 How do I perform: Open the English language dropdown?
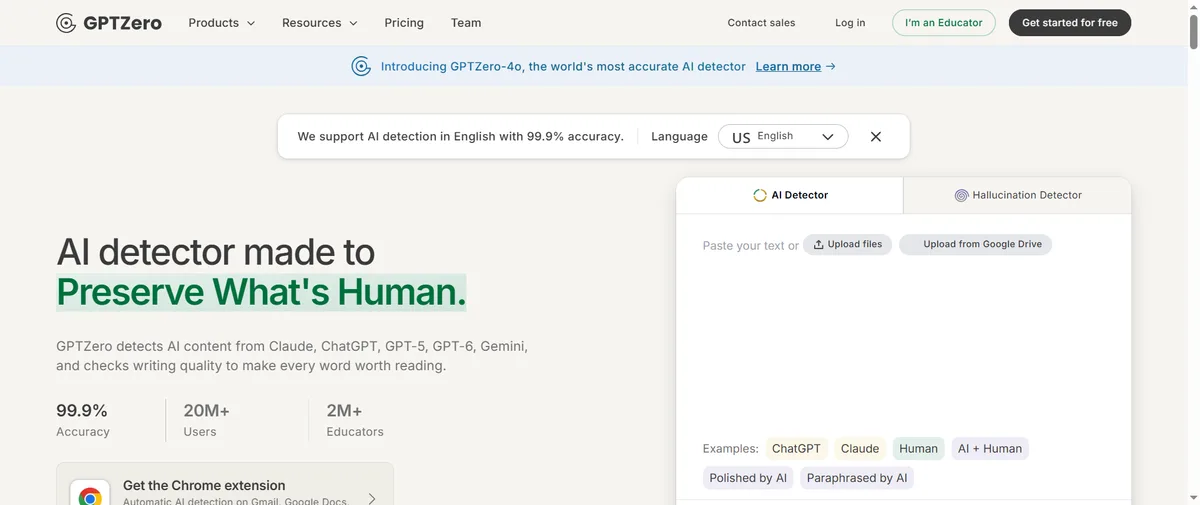783,137
